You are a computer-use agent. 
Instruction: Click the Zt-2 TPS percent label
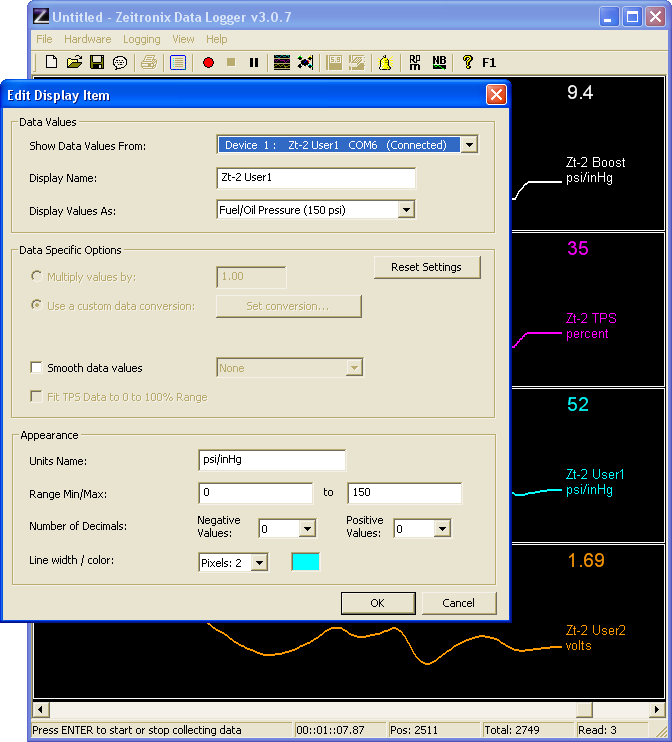click(x=591, y=326)
